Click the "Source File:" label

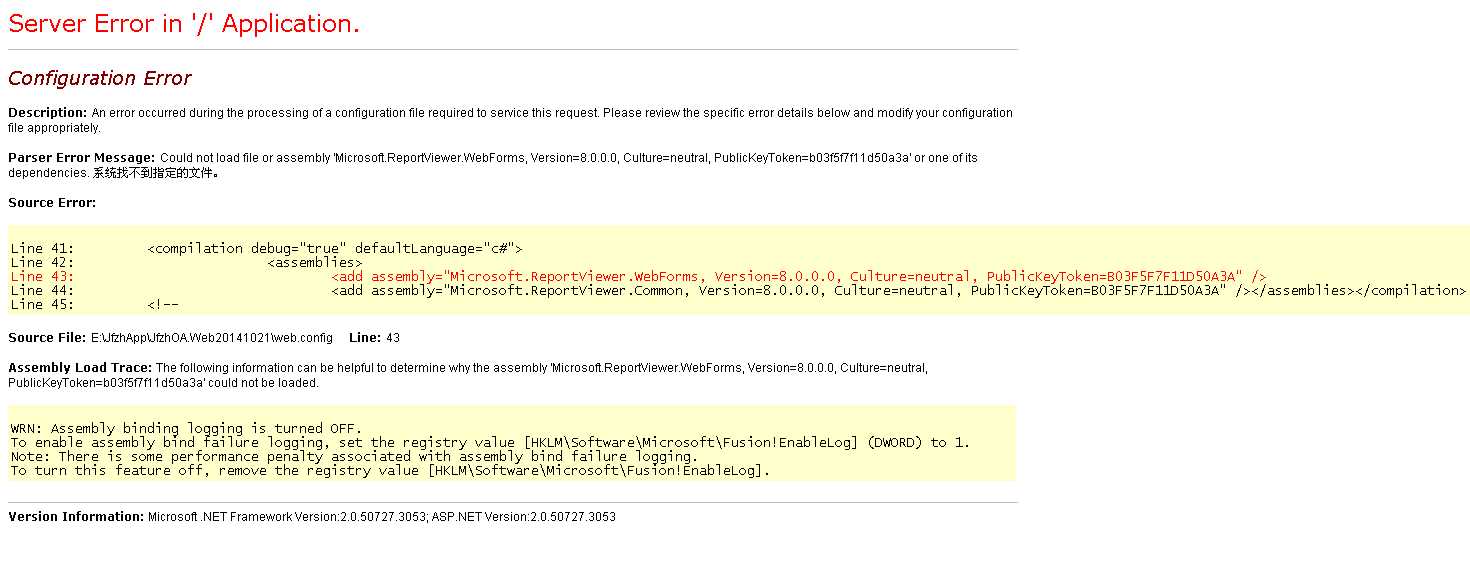[x=47, y=338]
